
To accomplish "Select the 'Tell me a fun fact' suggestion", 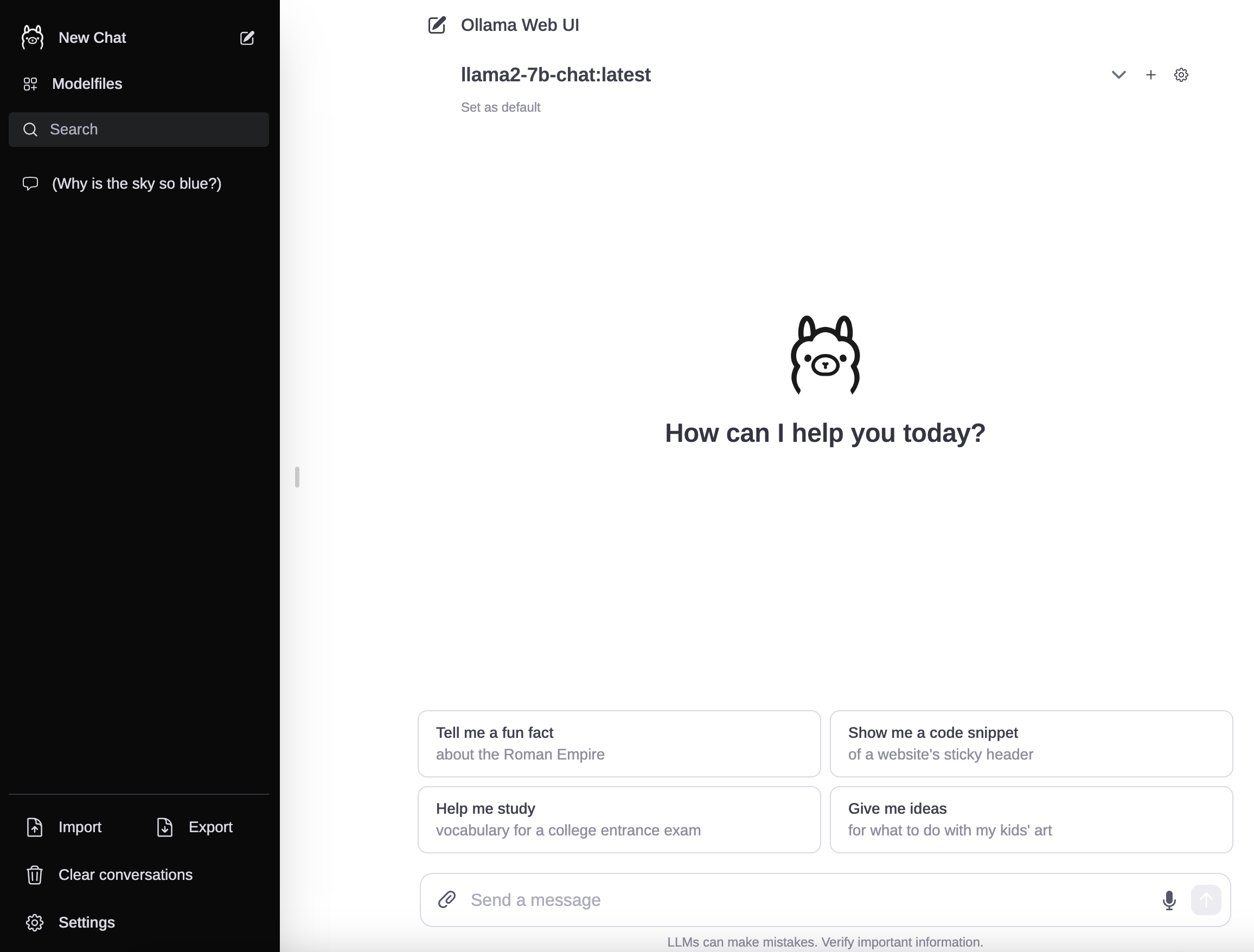I will (618, 743).
